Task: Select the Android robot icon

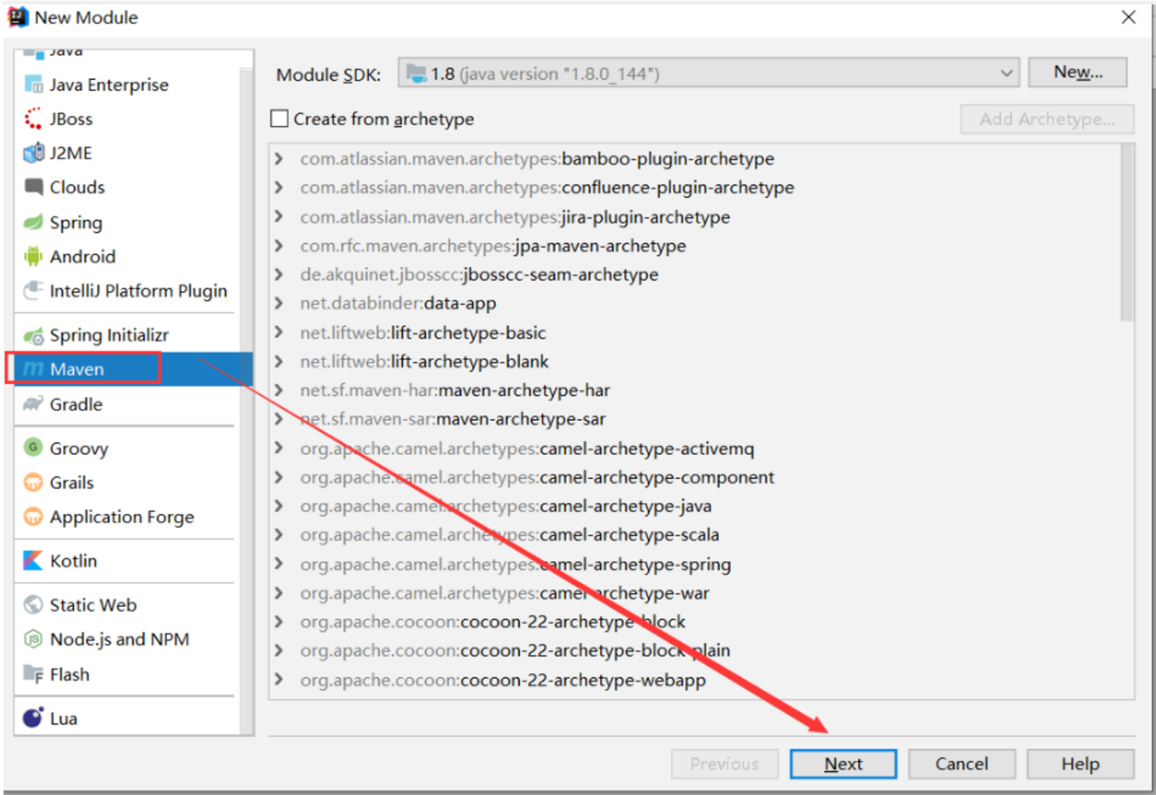Action: (x=33, y=256)
